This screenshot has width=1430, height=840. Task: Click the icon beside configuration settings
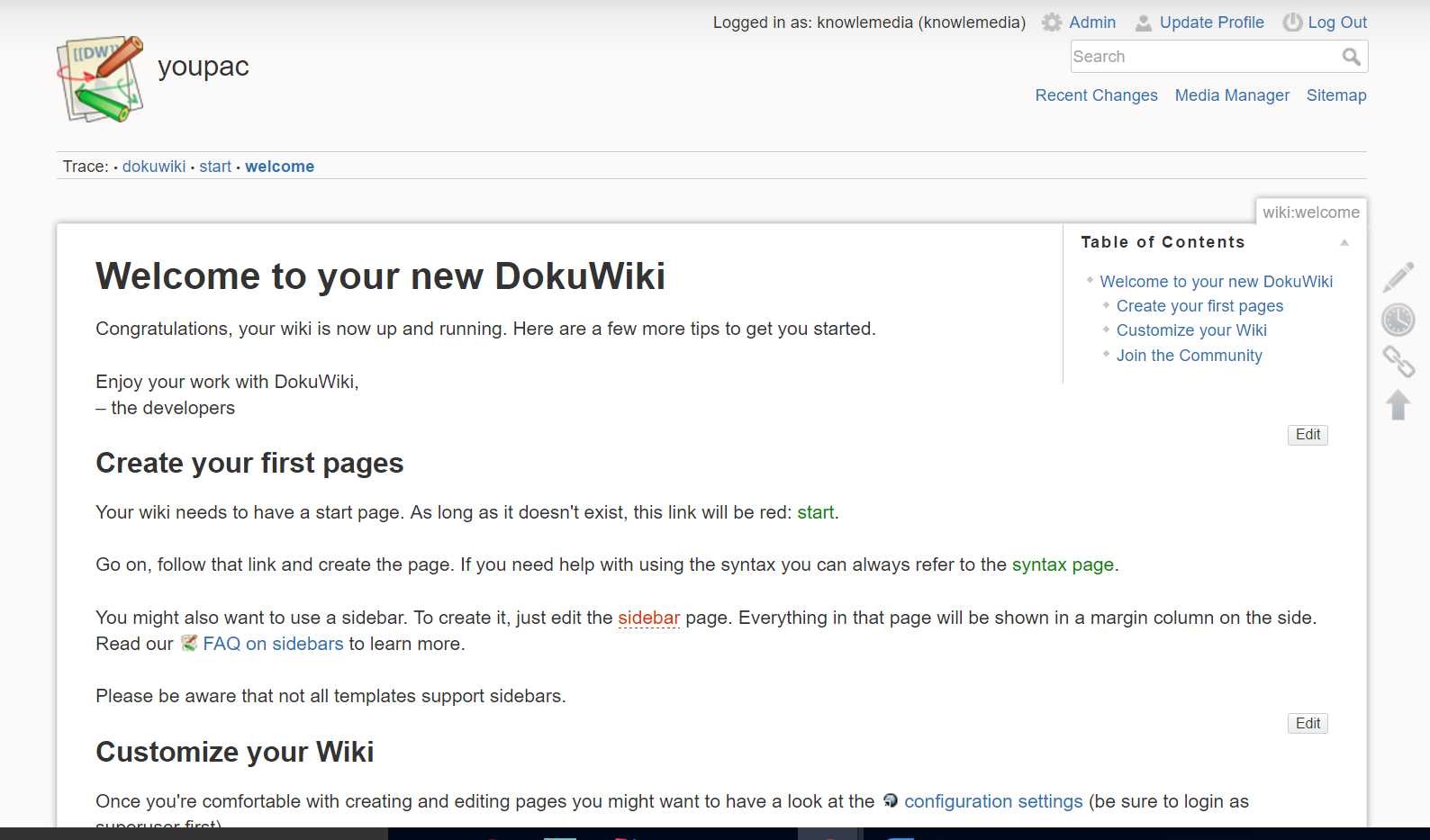tap(891, 800)
